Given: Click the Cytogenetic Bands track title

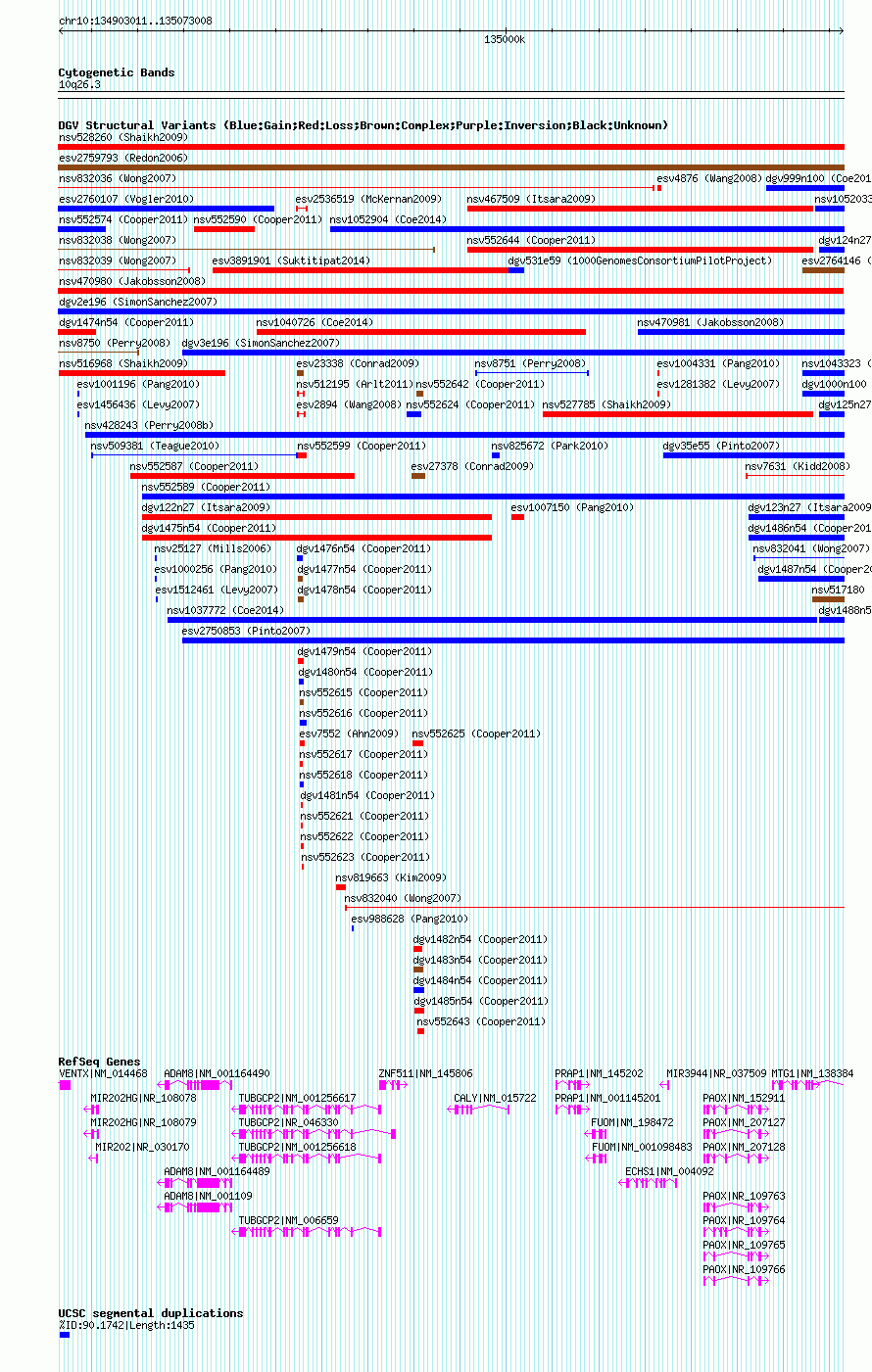Looking at the screenshot, I should tap(117, 72).
